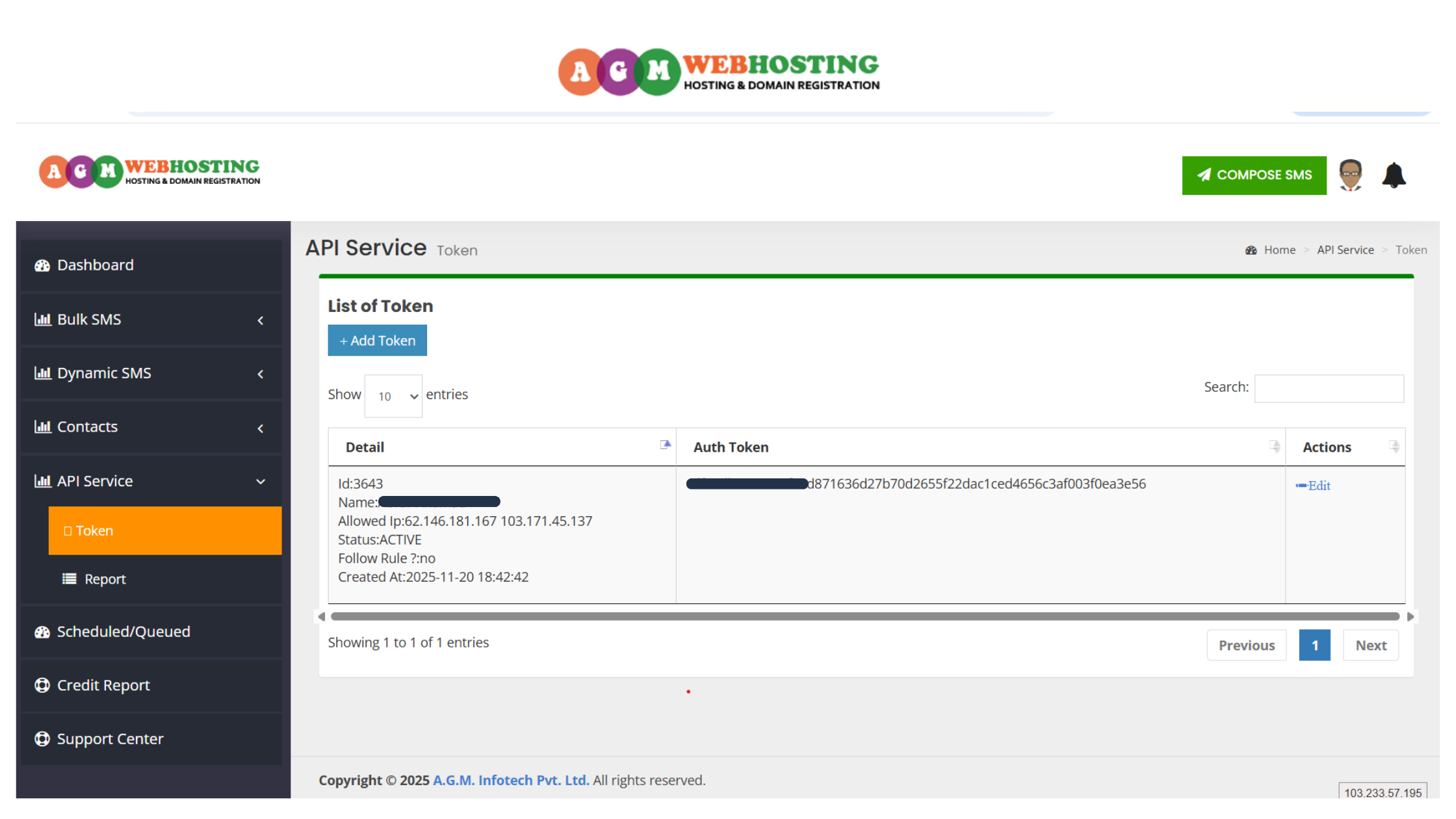The image size is (1456, 819).
Task: Open the show entries count dropdown
Action: [393, 396]
